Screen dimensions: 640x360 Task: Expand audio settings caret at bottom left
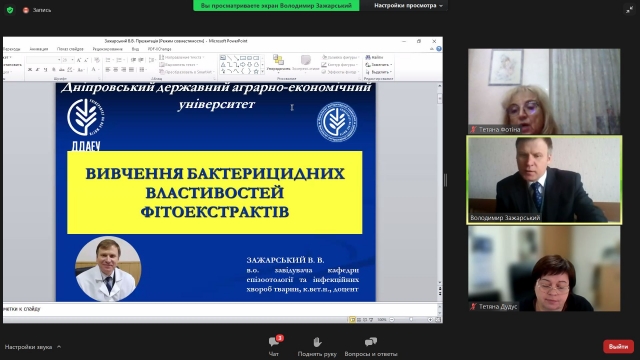(x=59, y=347)
